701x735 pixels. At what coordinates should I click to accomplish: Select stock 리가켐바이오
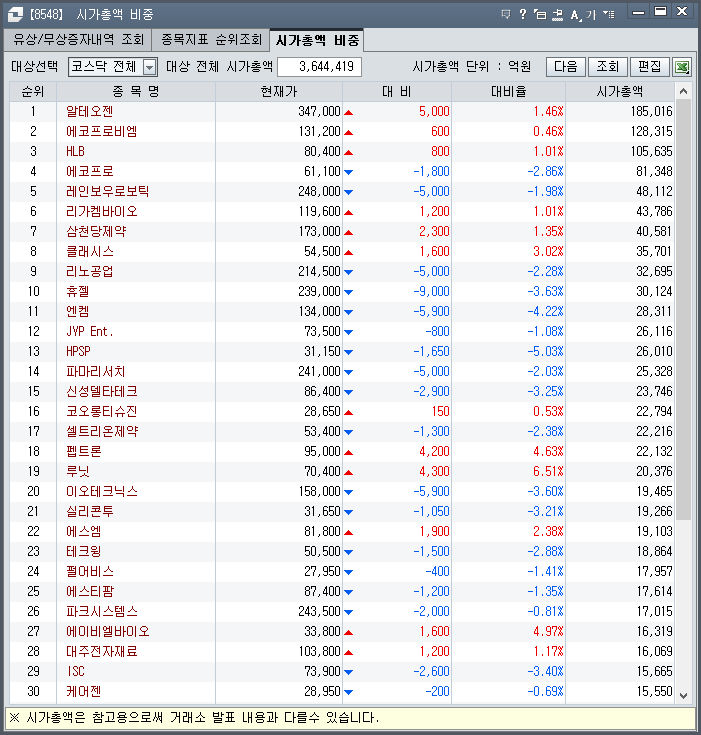102,211
